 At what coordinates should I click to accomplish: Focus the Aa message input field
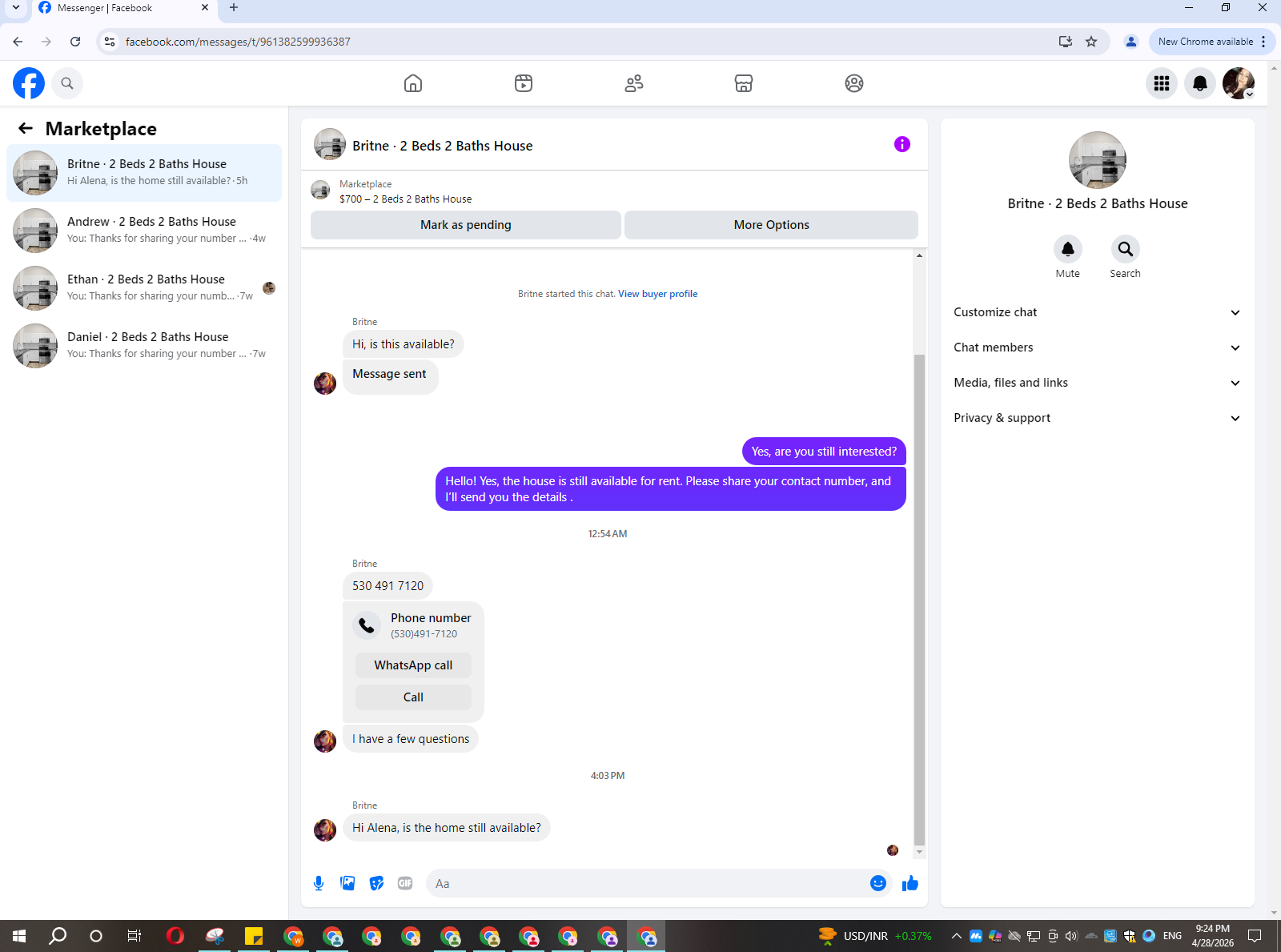point(645,883)
